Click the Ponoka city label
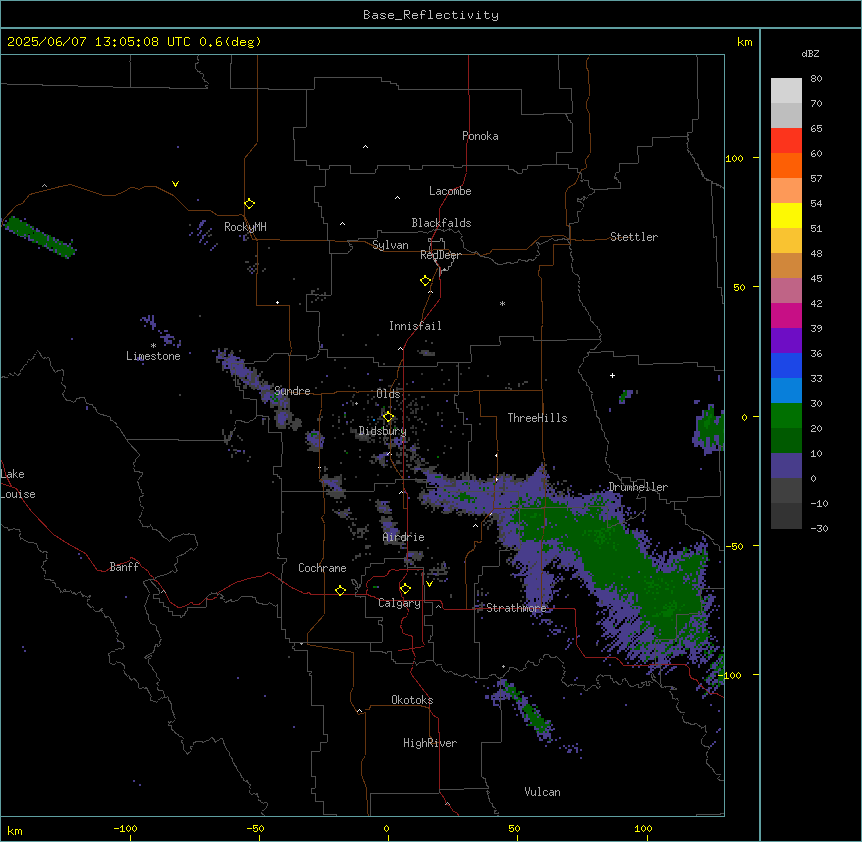 coord(480,136)
